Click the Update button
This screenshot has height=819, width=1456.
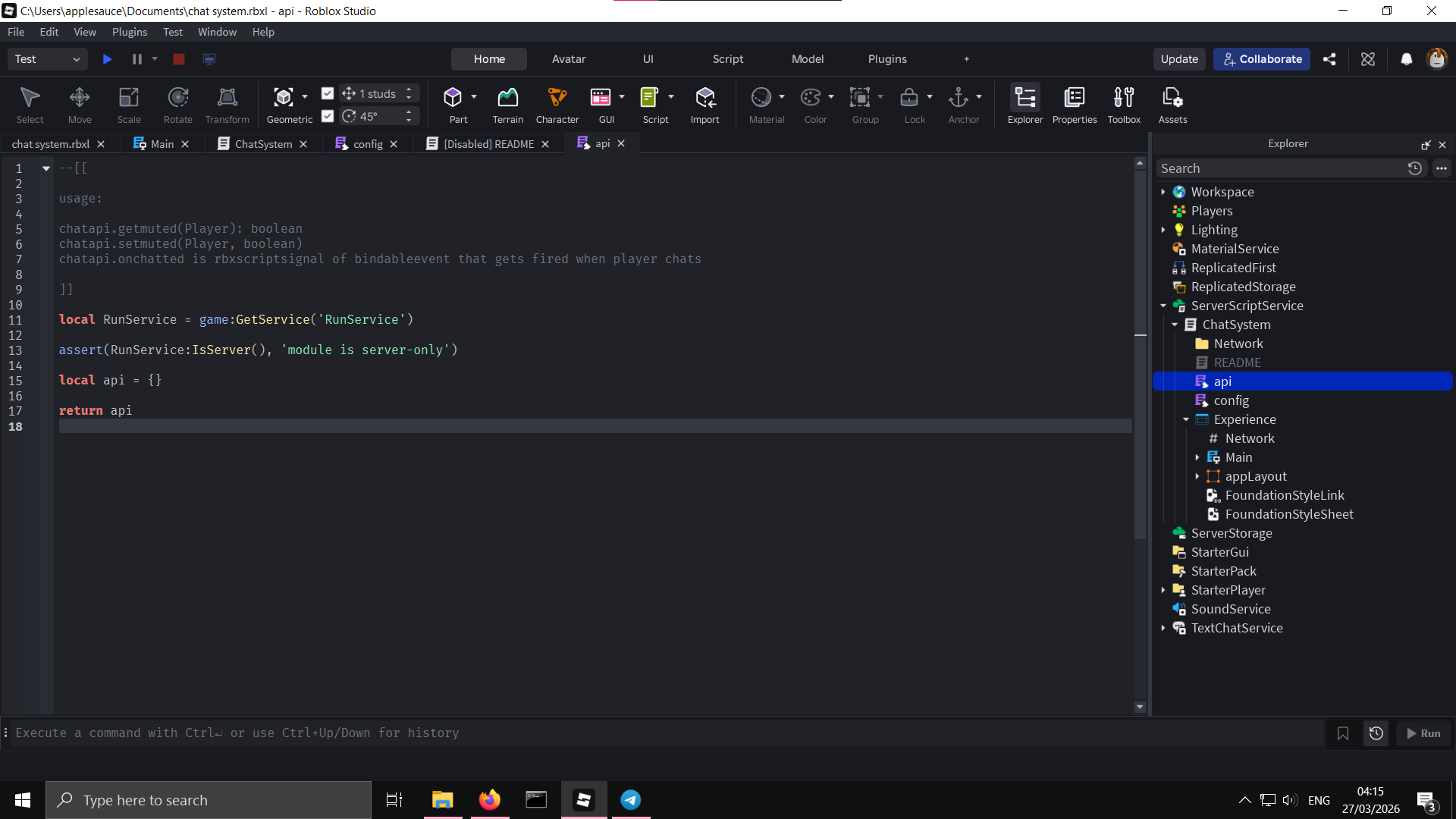click(x=1178, y=59)
